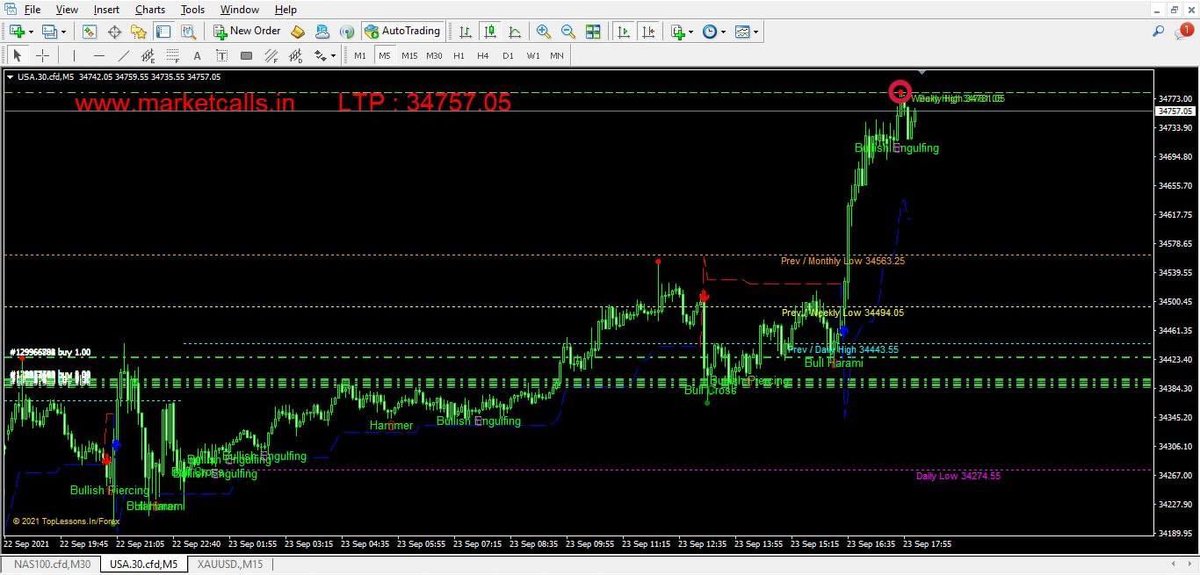Viewport: 1200px width, 575px height.
Task: Select the trendline drawing tool
Action: point(123,55)
